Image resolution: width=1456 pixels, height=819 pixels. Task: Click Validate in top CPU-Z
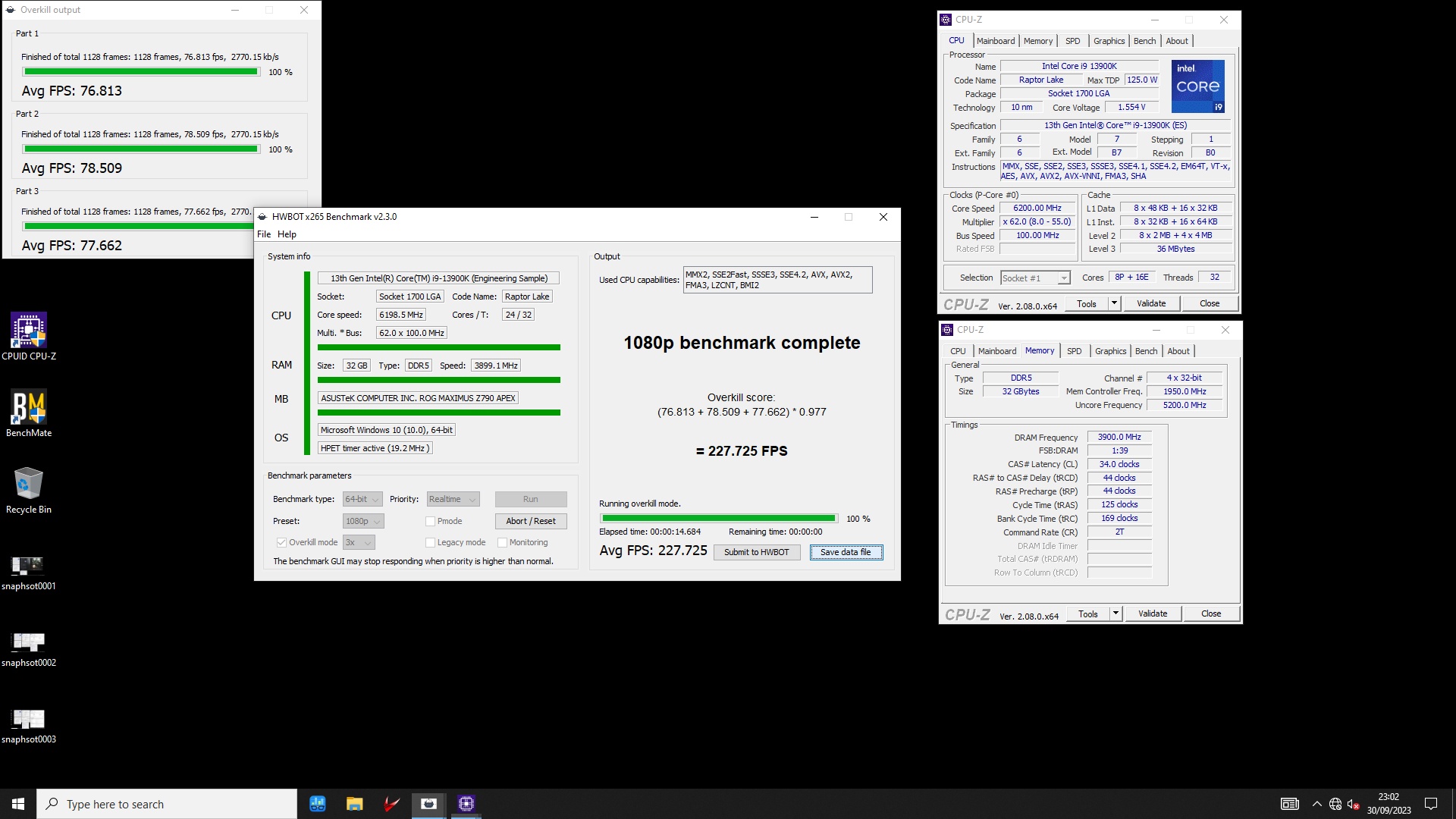click(x=1151, y=303)
